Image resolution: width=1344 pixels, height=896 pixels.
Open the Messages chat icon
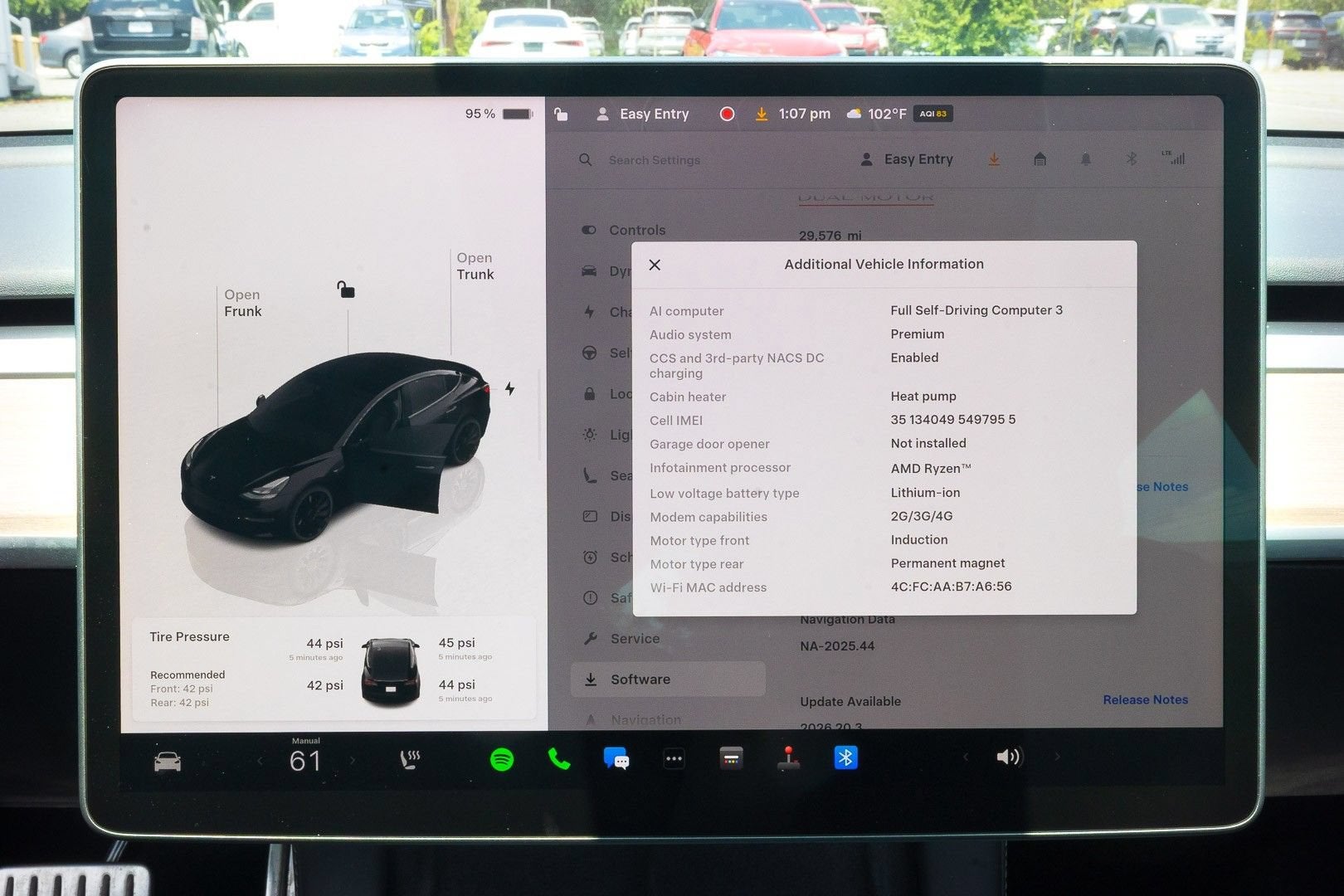coord(616,758)
